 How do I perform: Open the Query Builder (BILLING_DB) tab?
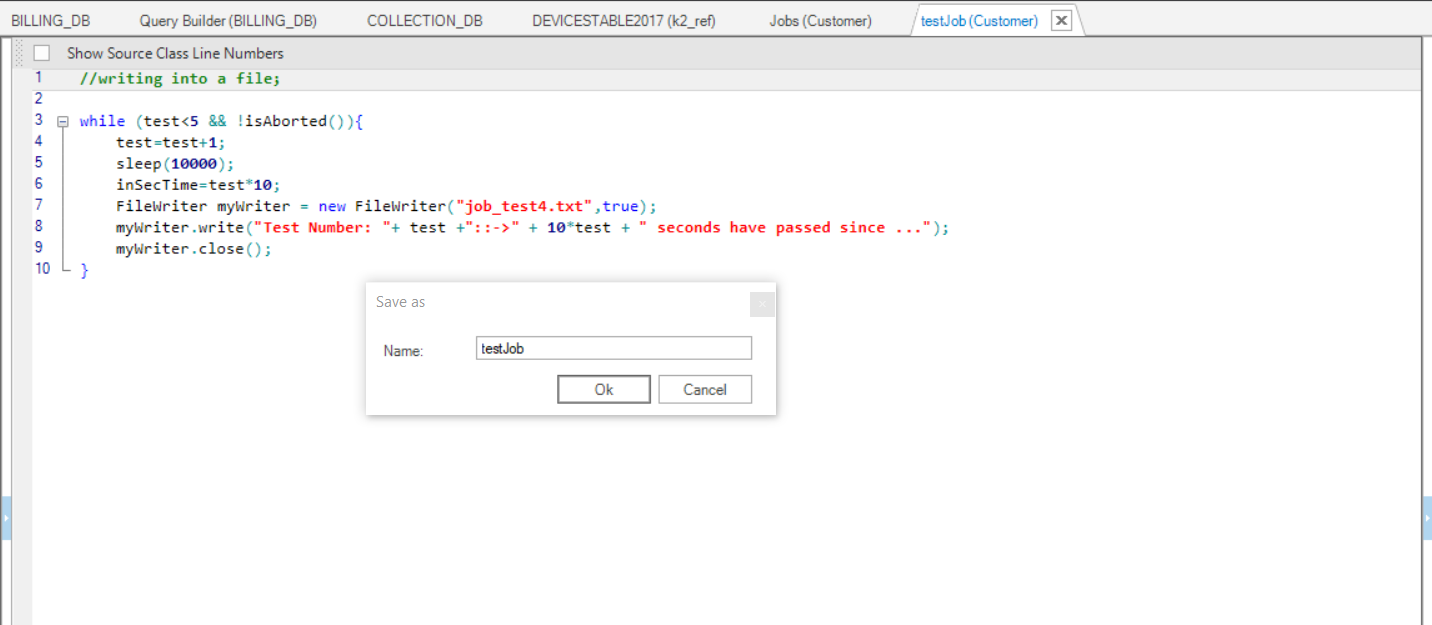point(228,21)
